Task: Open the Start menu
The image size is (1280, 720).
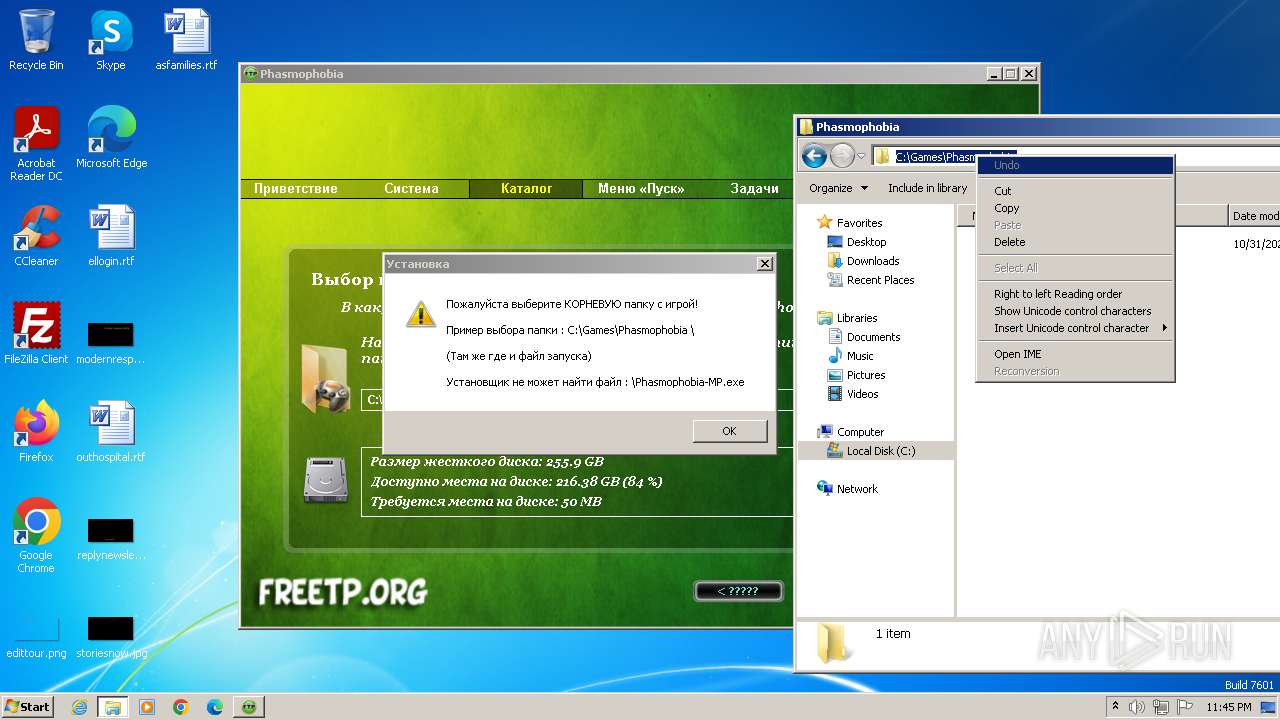Action: [27, 707]
